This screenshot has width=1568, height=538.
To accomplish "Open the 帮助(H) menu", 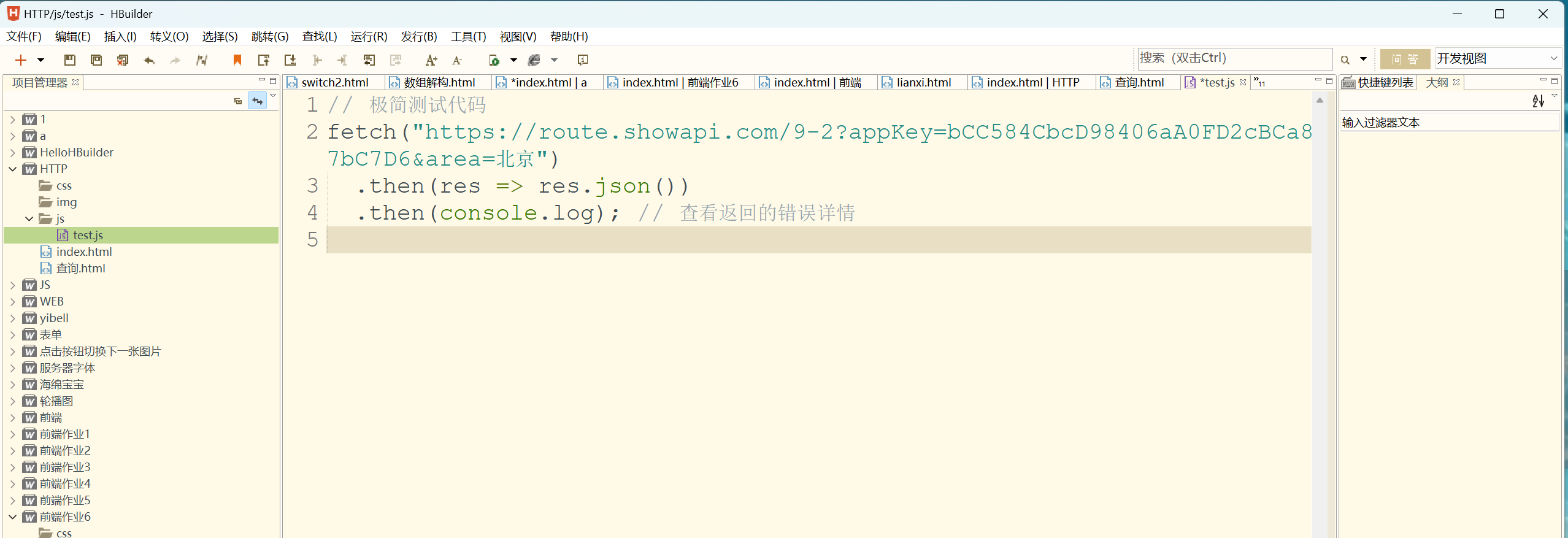I will click(x=569, y=37).
